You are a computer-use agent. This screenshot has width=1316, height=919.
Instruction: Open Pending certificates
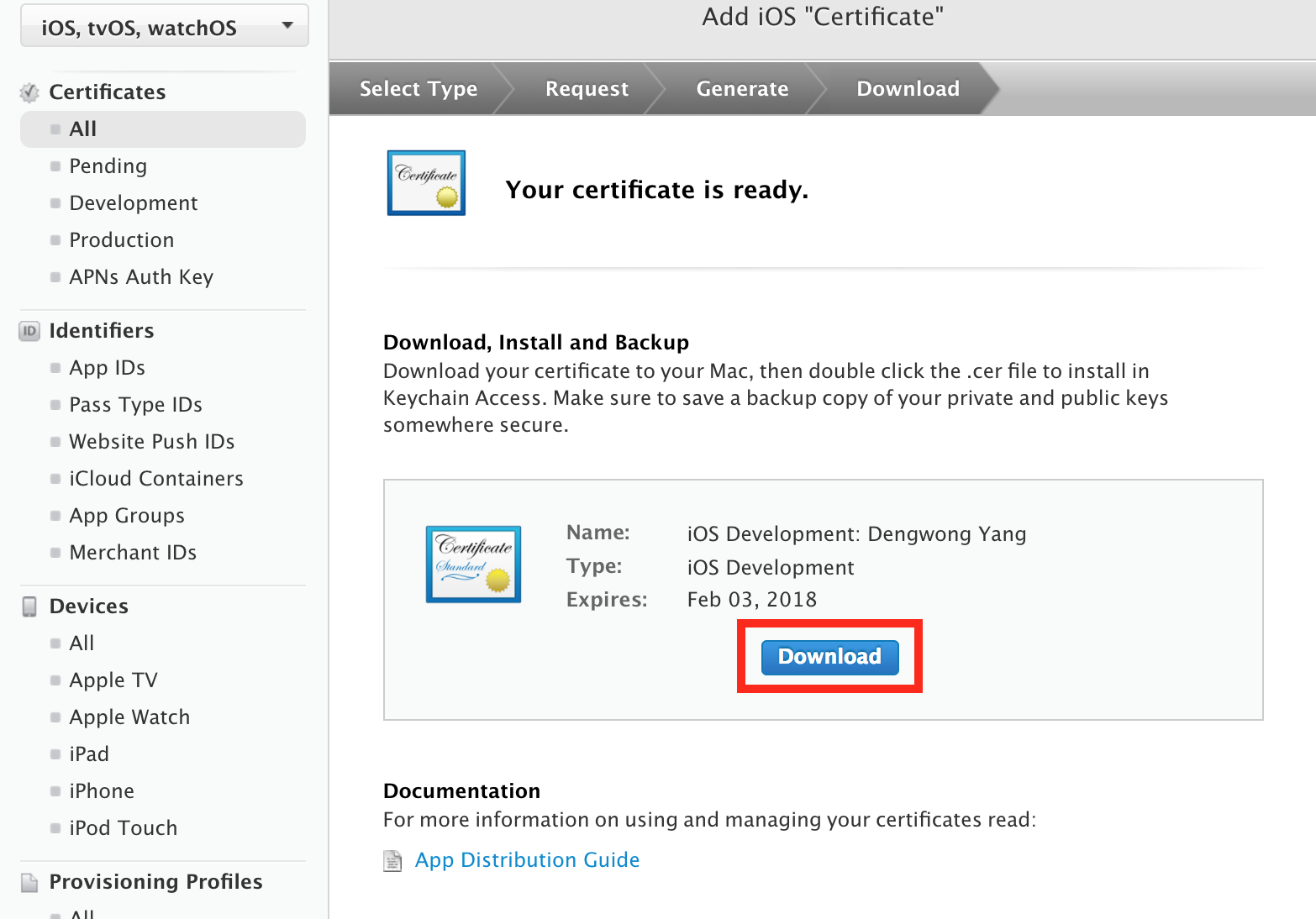[108, 166]
